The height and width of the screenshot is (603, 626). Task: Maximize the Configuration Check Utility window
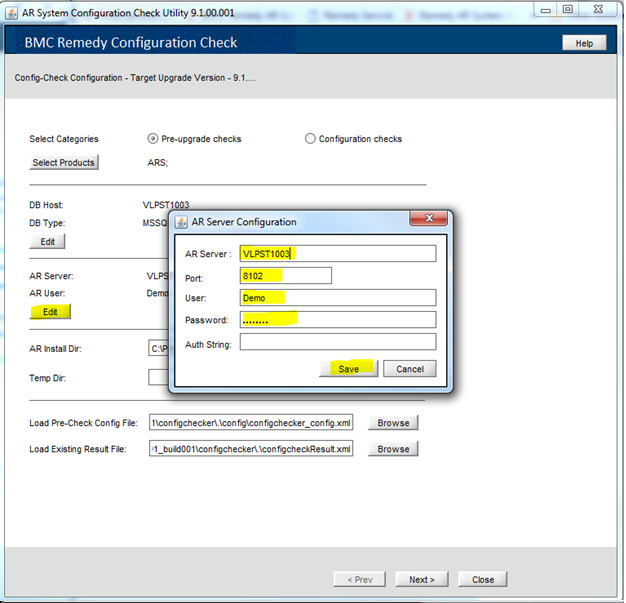click(x=568, y=10)
